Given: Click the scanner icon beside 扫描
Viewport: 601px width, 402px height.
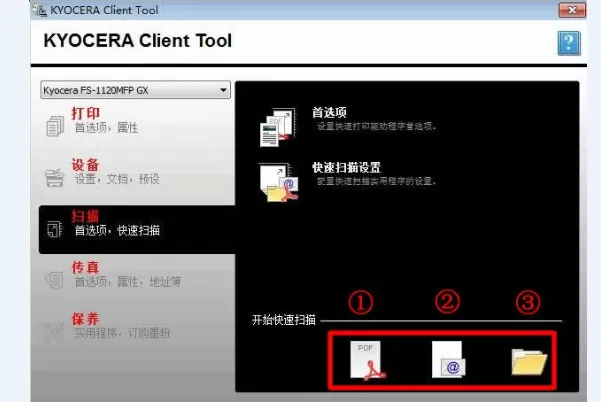Looking at the screenshot, I should [x=54, y=229].
